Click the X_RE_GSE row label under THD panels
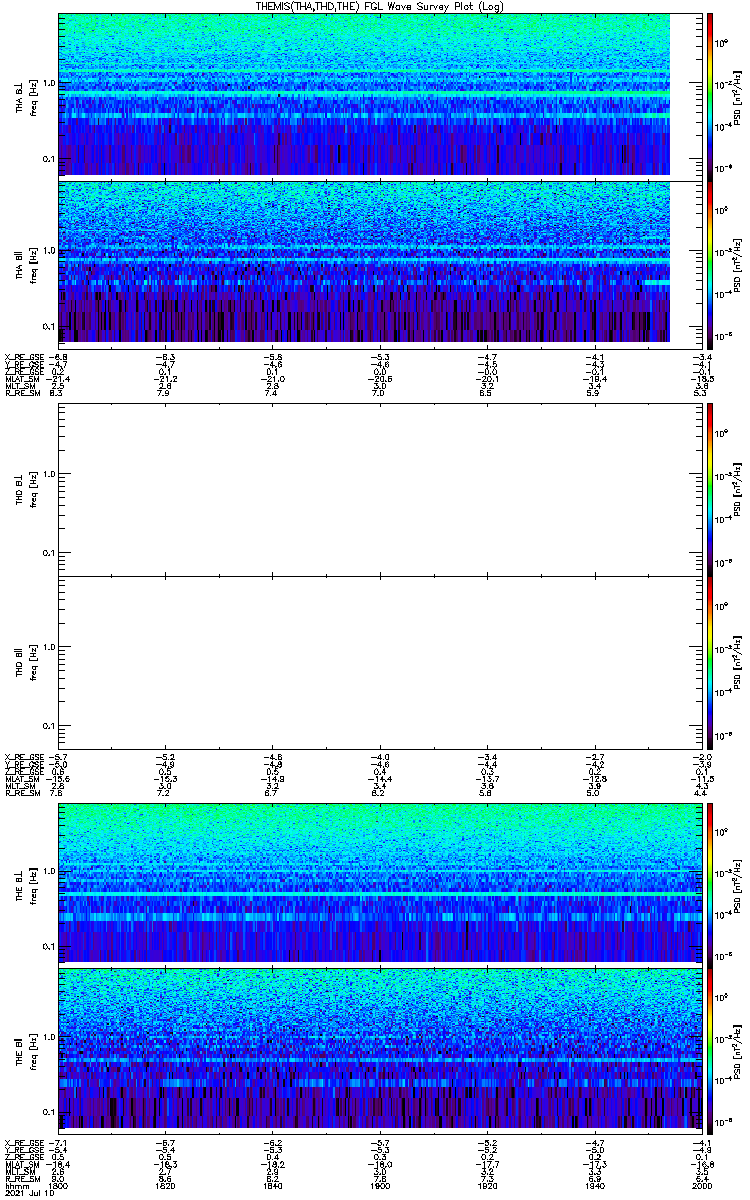This screenshot has height=1200, width=750. click(23, 756)
